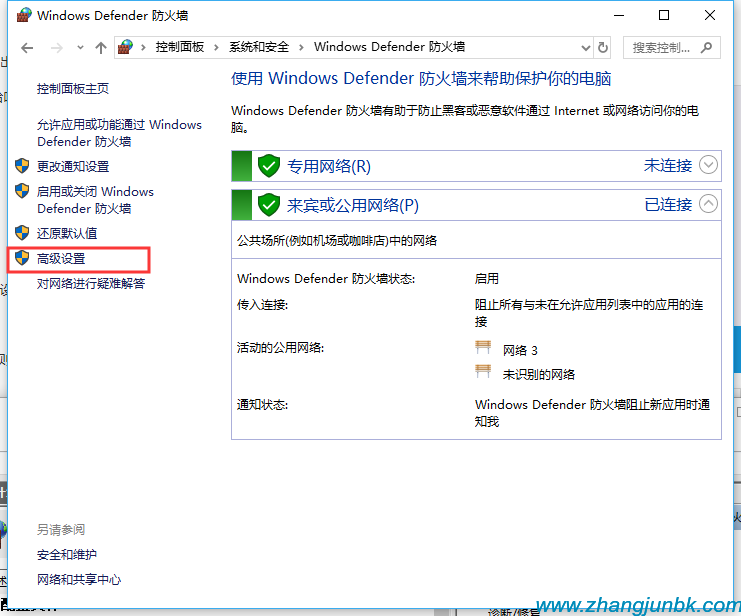The height and width of the screenshot is (616, 741).
Task: Go up one level with Up arrow
Action: click(100, 48)
